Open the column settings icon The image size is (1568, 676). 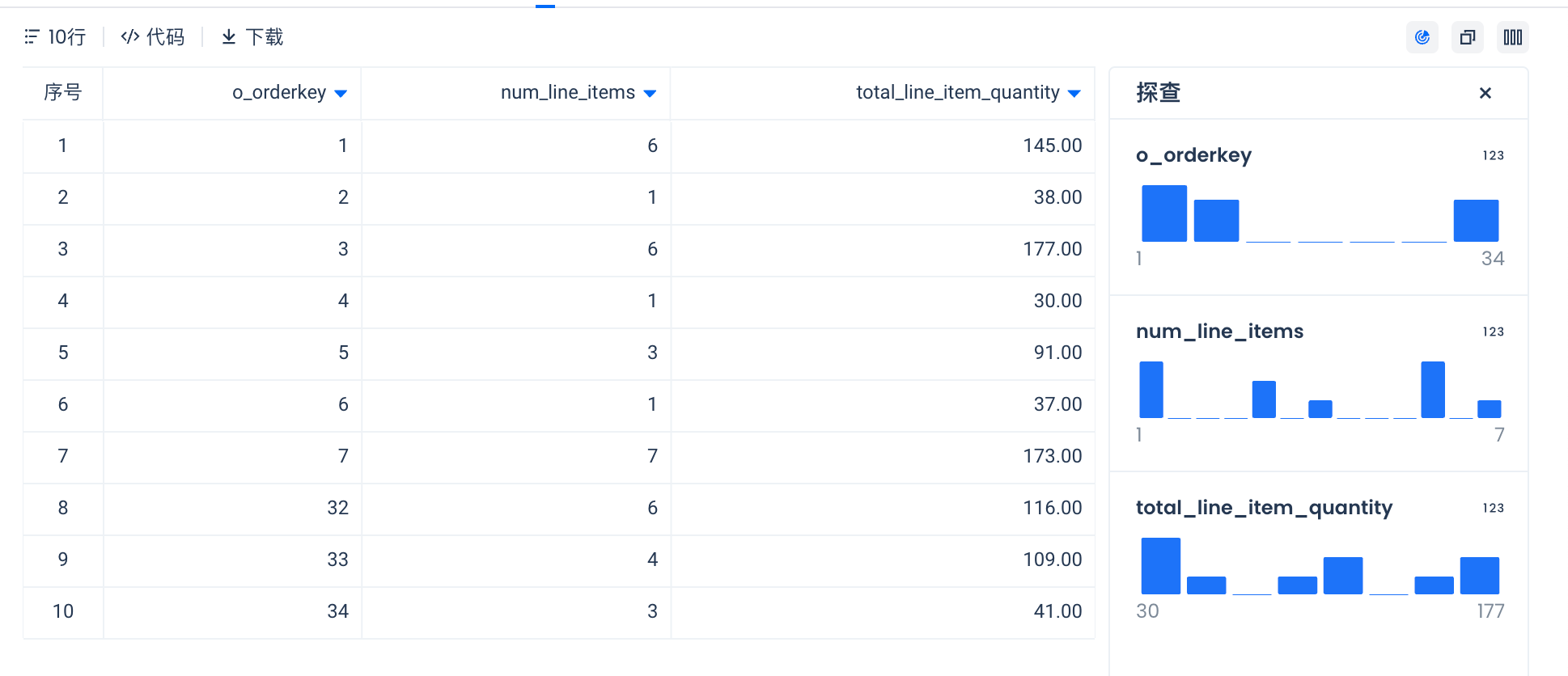pos(1512,37)
